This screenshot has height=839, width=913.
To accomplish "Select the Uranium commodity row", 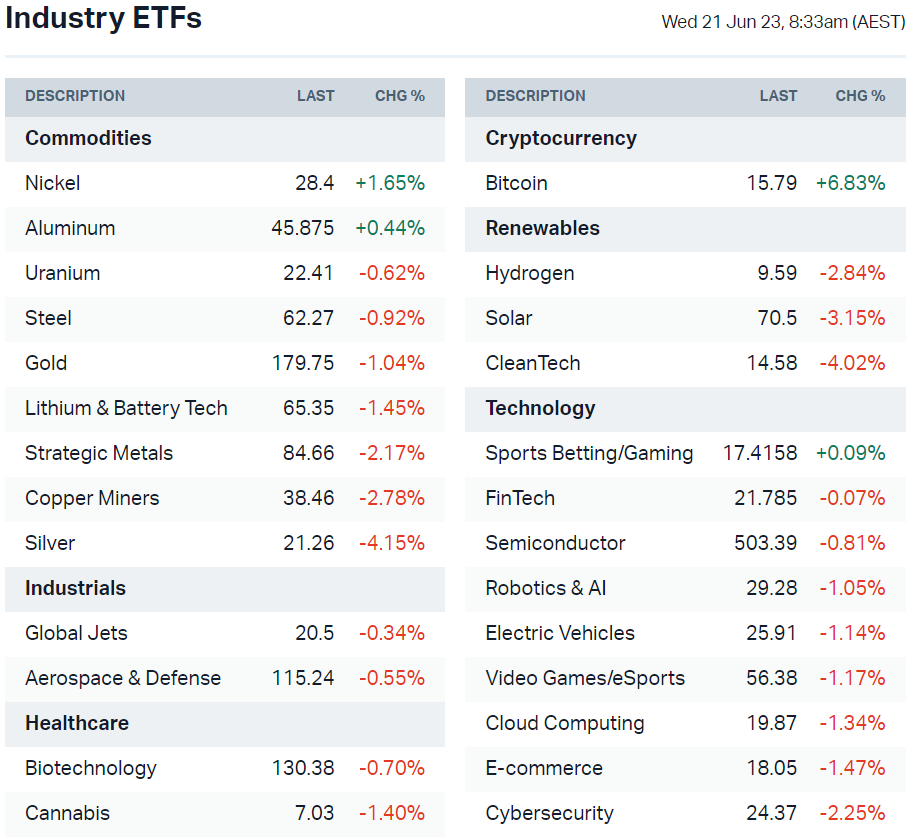I will pyautogui.click(x=62, y=273).
